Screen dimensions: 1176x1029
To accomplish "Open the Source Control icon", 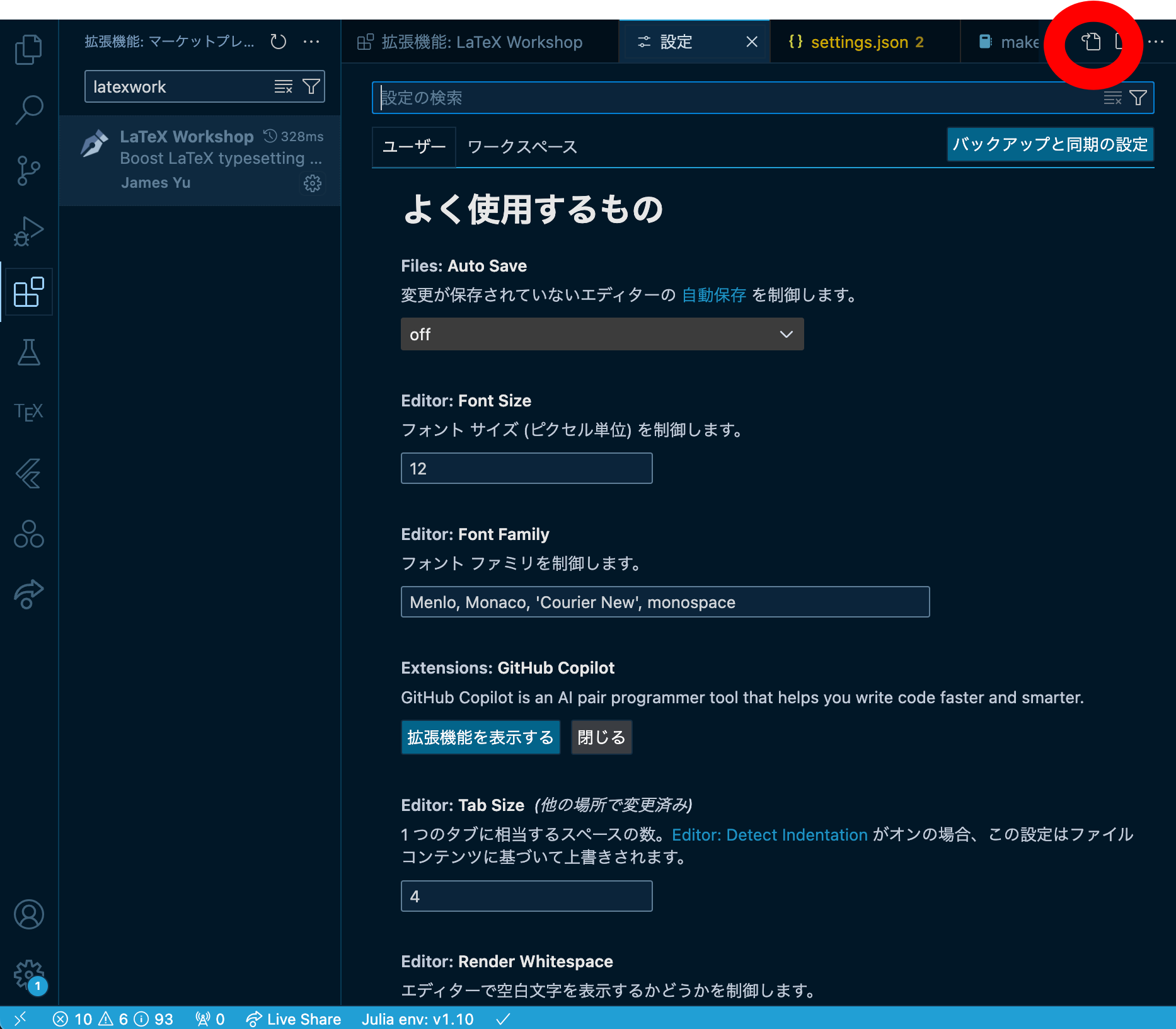I will pyautogui.click(x=28, y=170).
